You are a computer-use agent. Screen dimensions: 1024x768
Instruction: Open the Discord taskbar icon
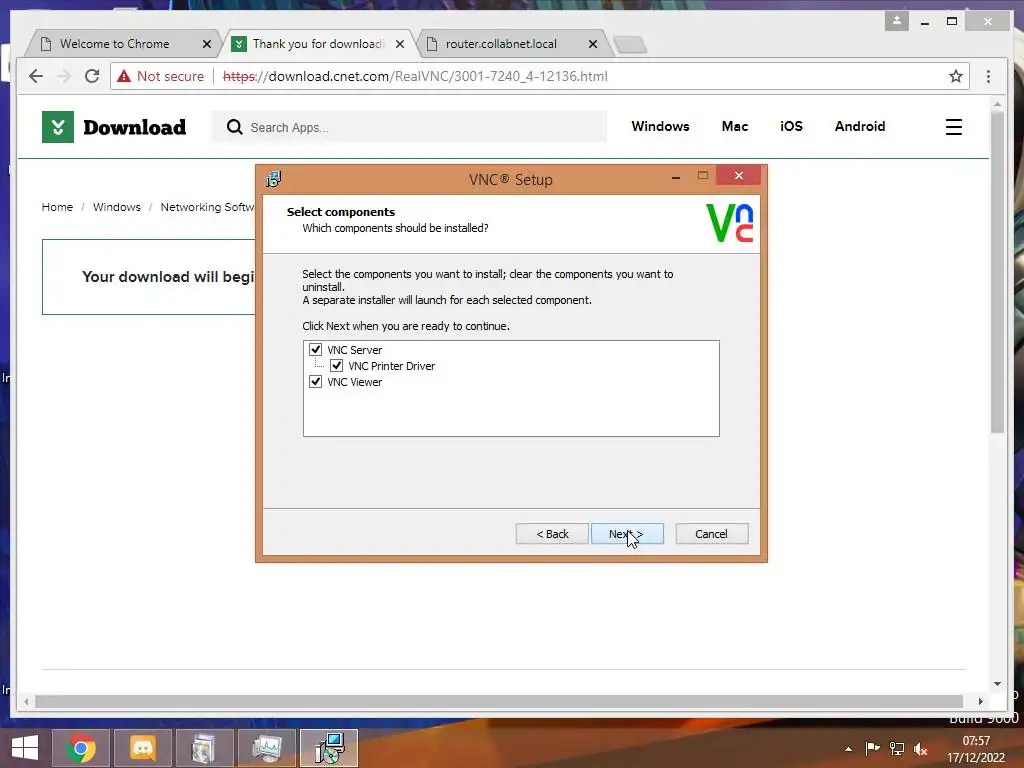[143, 748]
